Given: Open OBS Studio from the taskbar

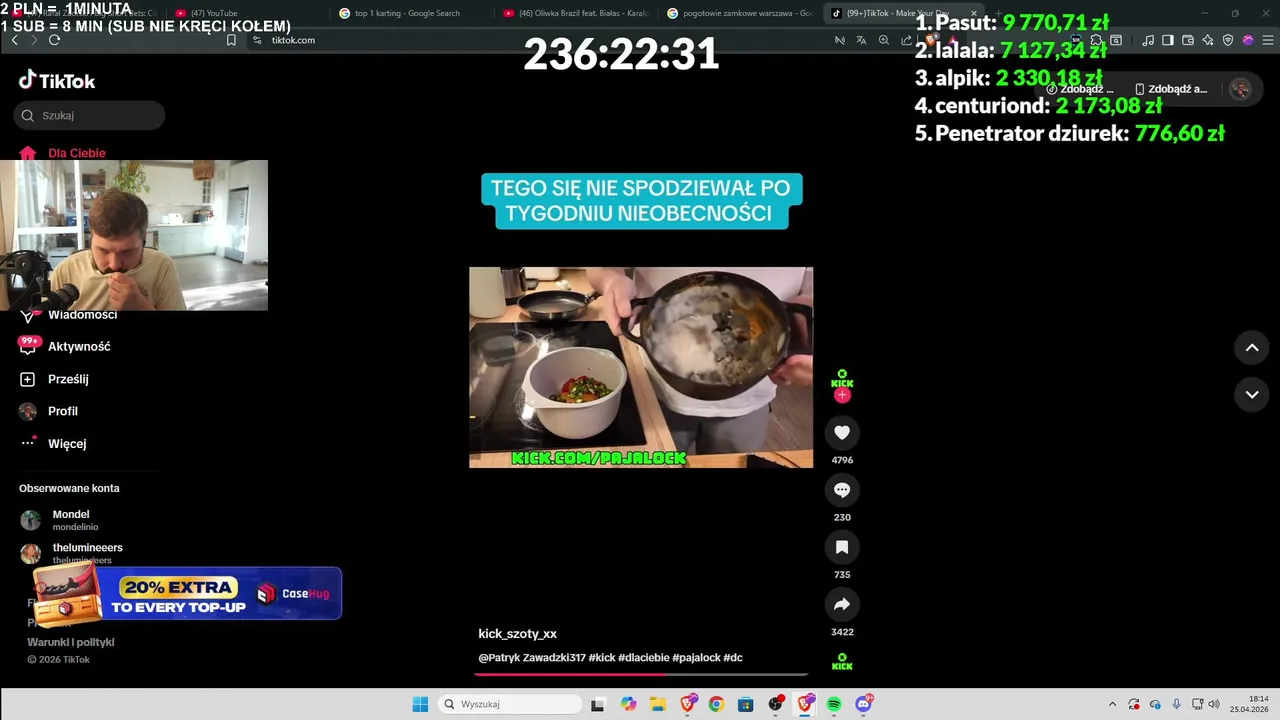Looking at the screenshot, I should point(776,704).
